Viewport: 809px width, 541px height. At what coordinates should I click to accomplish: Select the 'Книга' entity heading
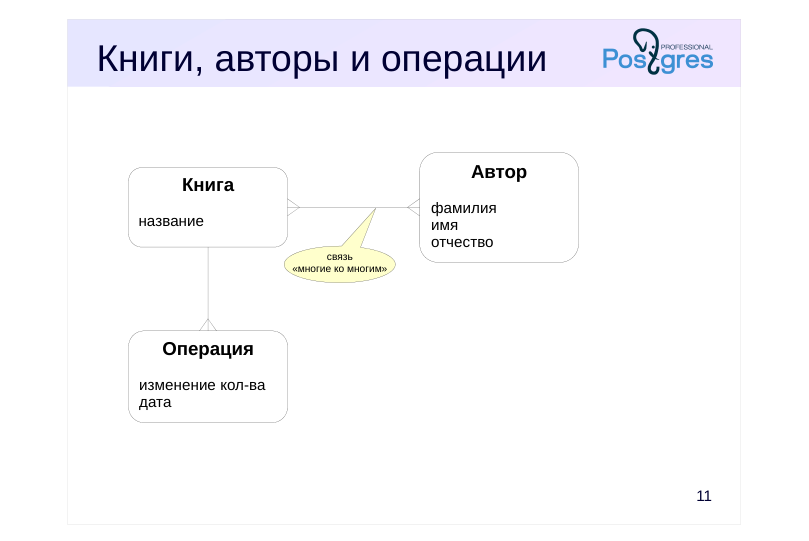click(208, 185)
